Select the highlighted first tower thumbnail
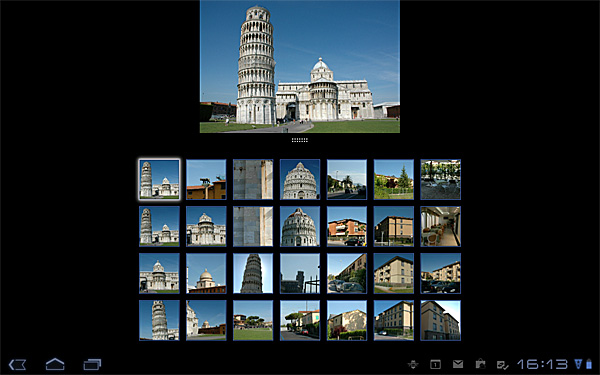This screenshot has width=600, height=375. click(x=159, y=179)
